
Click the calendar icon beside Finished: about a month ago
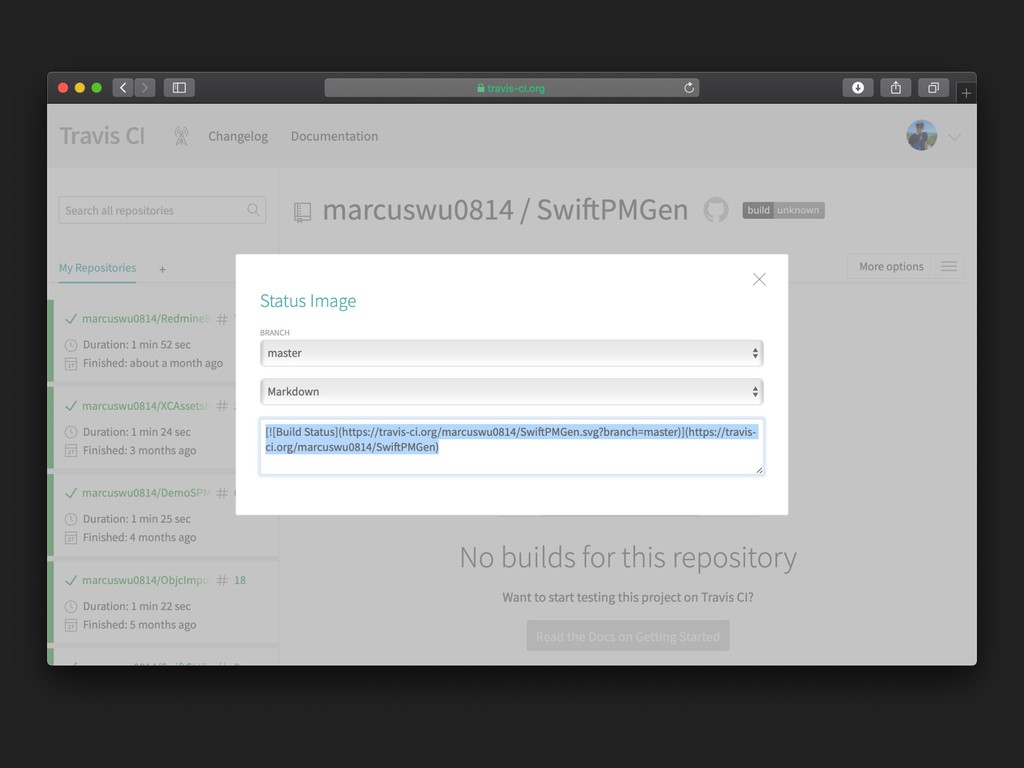click(x=71, y=364)
